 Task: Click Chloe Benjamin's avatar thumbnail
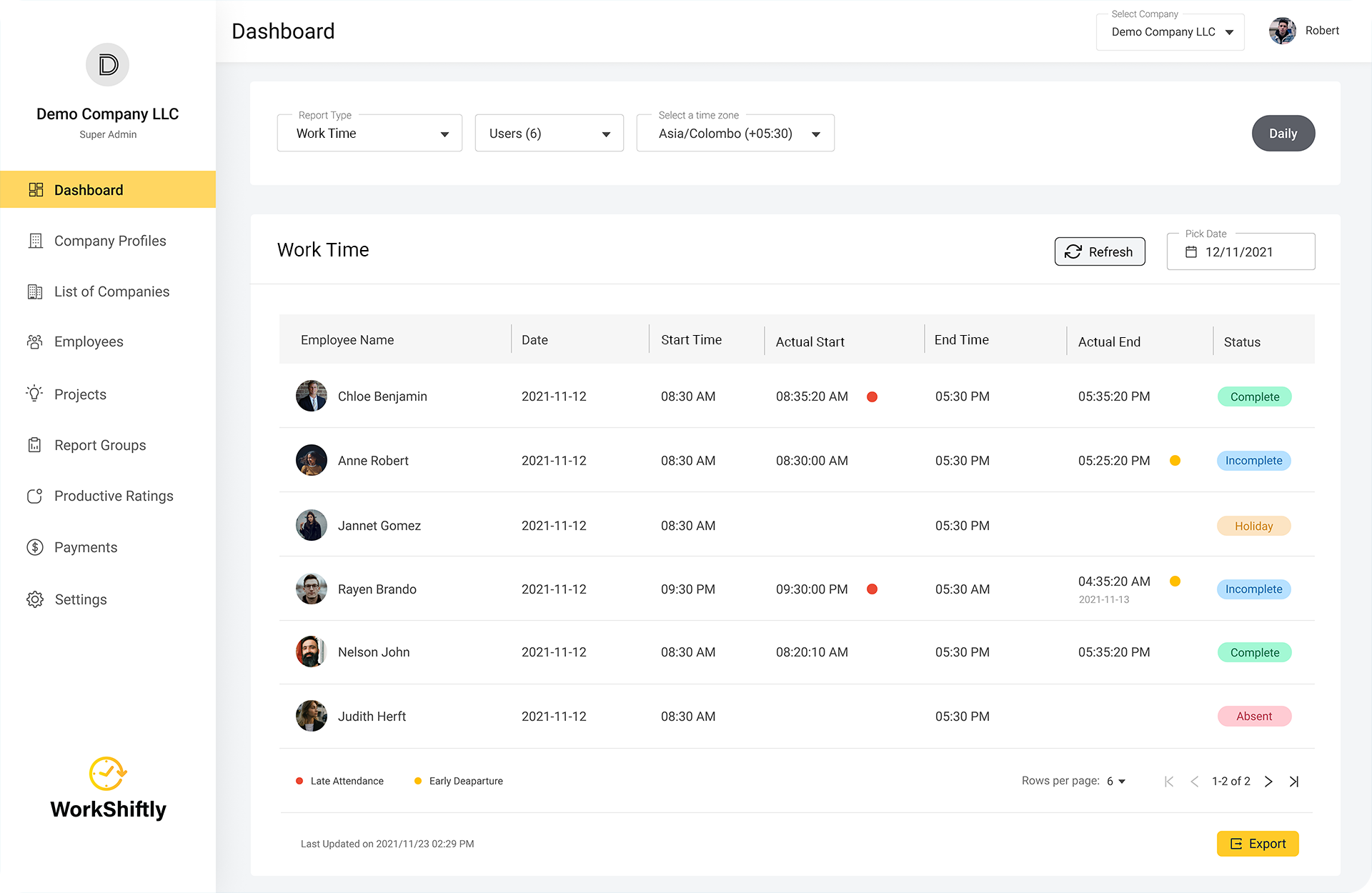(312, 396)
